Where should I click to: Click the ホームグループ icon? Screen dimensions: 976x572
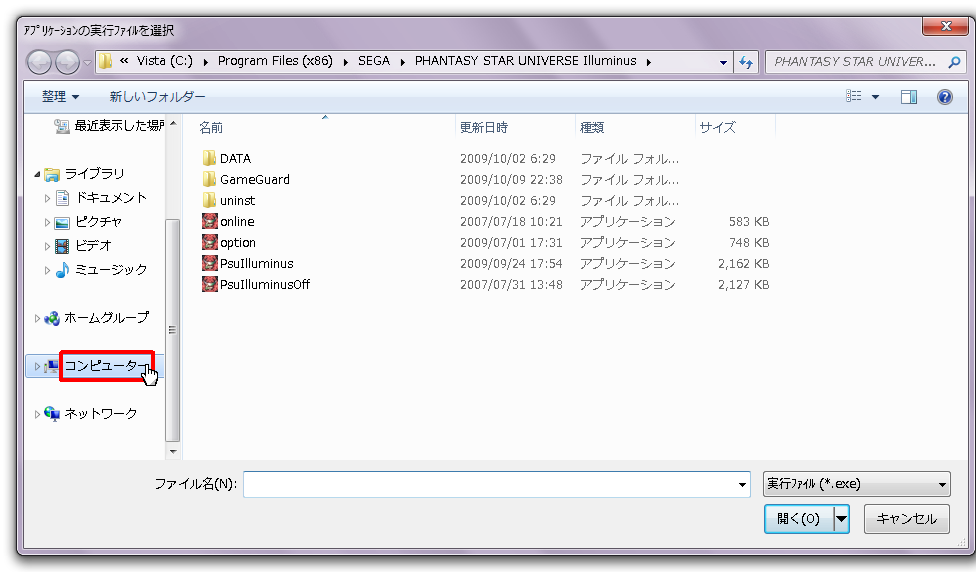coord(52,318)
